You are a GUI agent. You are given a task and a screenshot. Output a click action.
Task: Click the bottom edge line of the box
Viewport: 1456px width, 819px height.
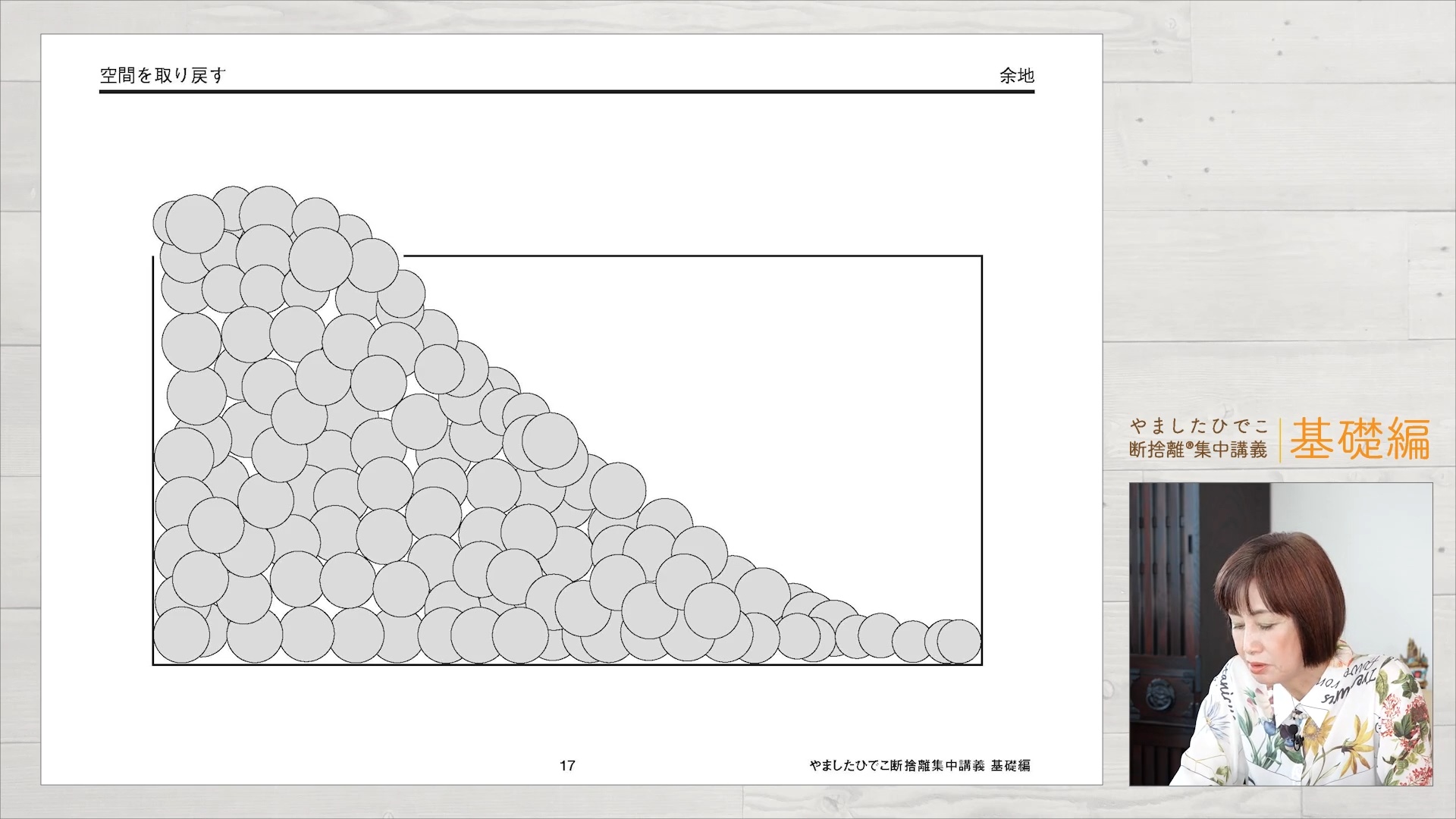[x=566, y=664]
